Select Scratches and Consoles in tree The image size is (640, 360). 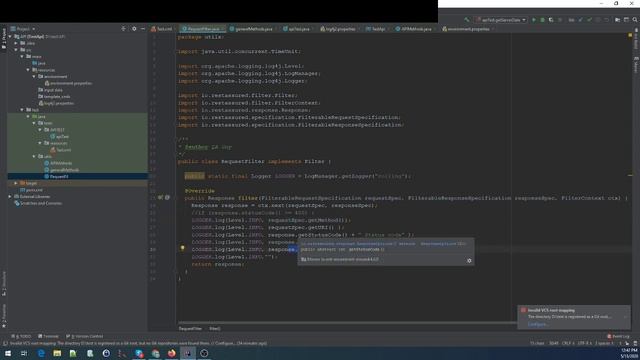38,203
